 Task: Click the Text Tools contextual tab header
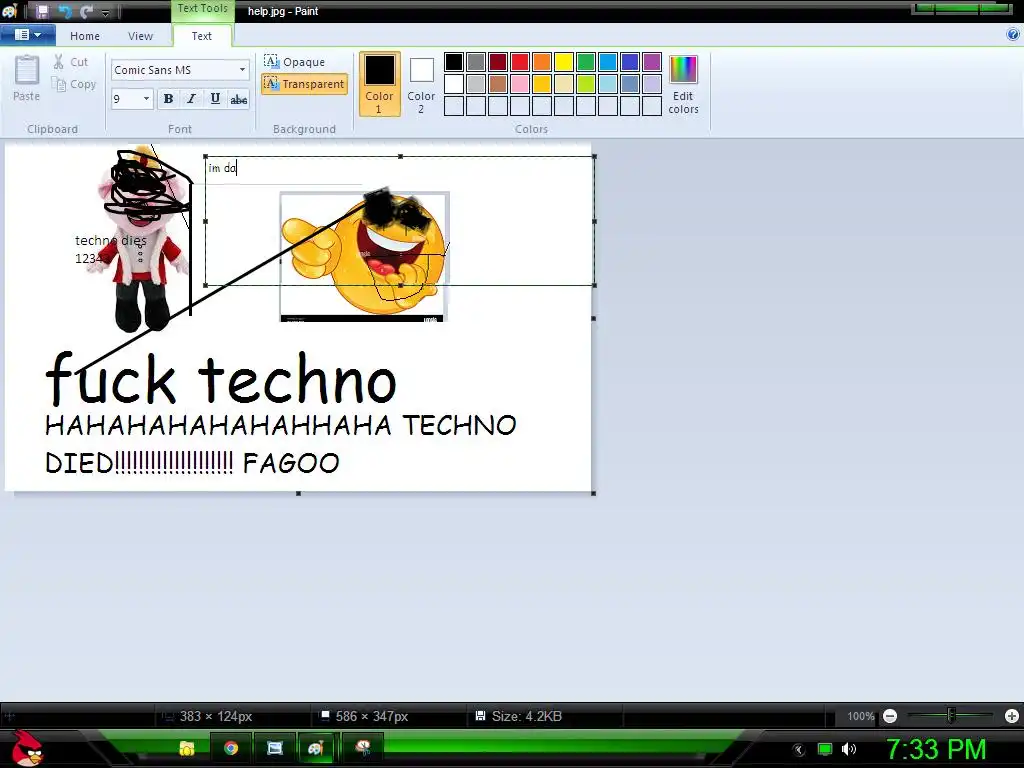pyautogui.click(x=202, y=8)
